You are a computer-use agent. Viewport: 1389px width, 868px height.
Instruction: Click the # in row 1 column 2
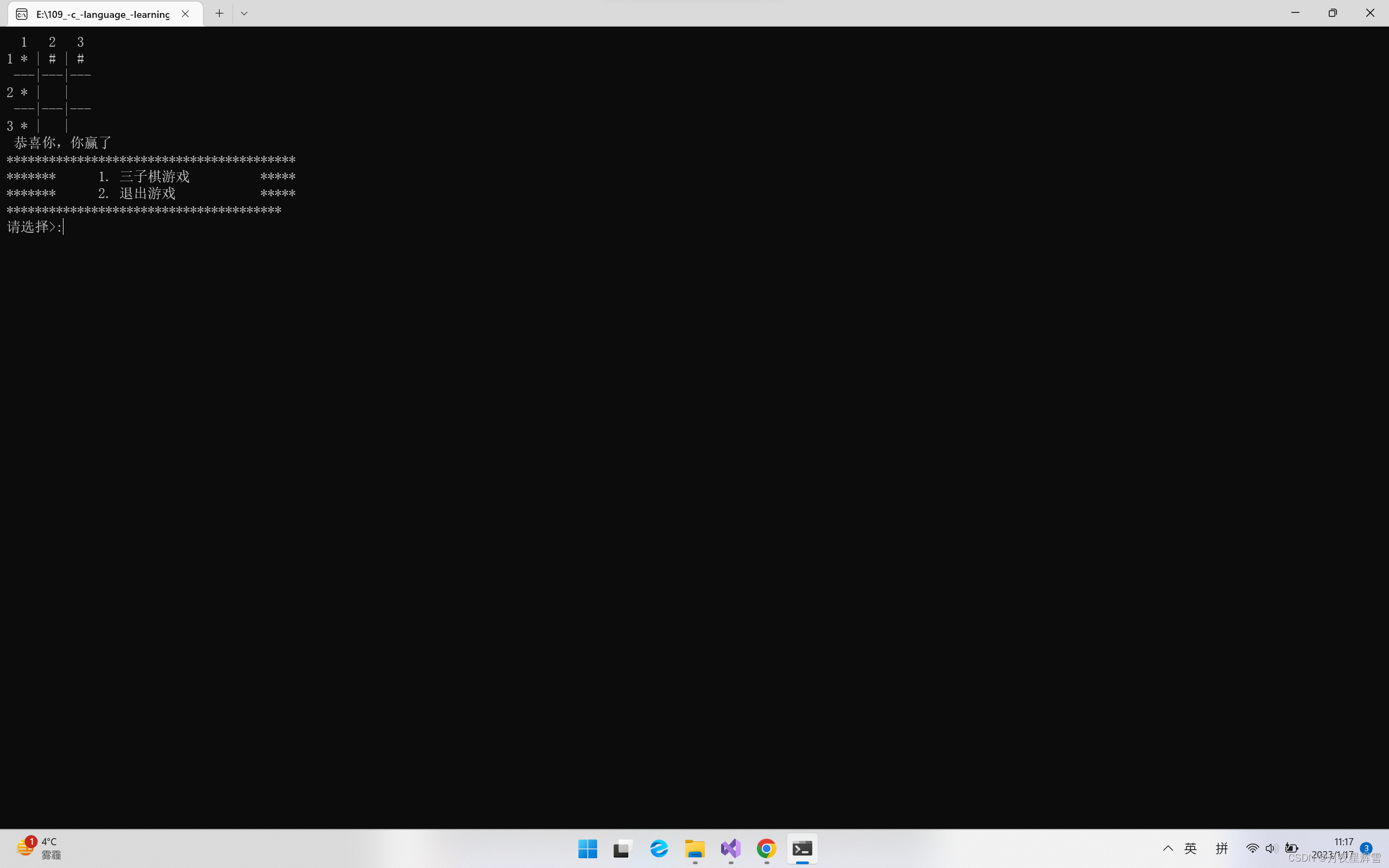pyautogui.click(x=52, y=59)
